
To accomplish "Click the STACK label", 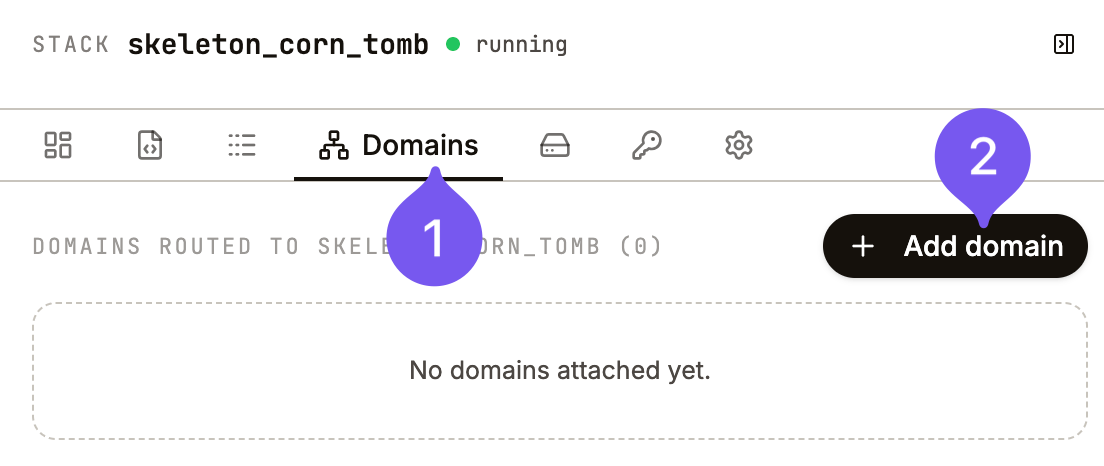I will point(71,45).
